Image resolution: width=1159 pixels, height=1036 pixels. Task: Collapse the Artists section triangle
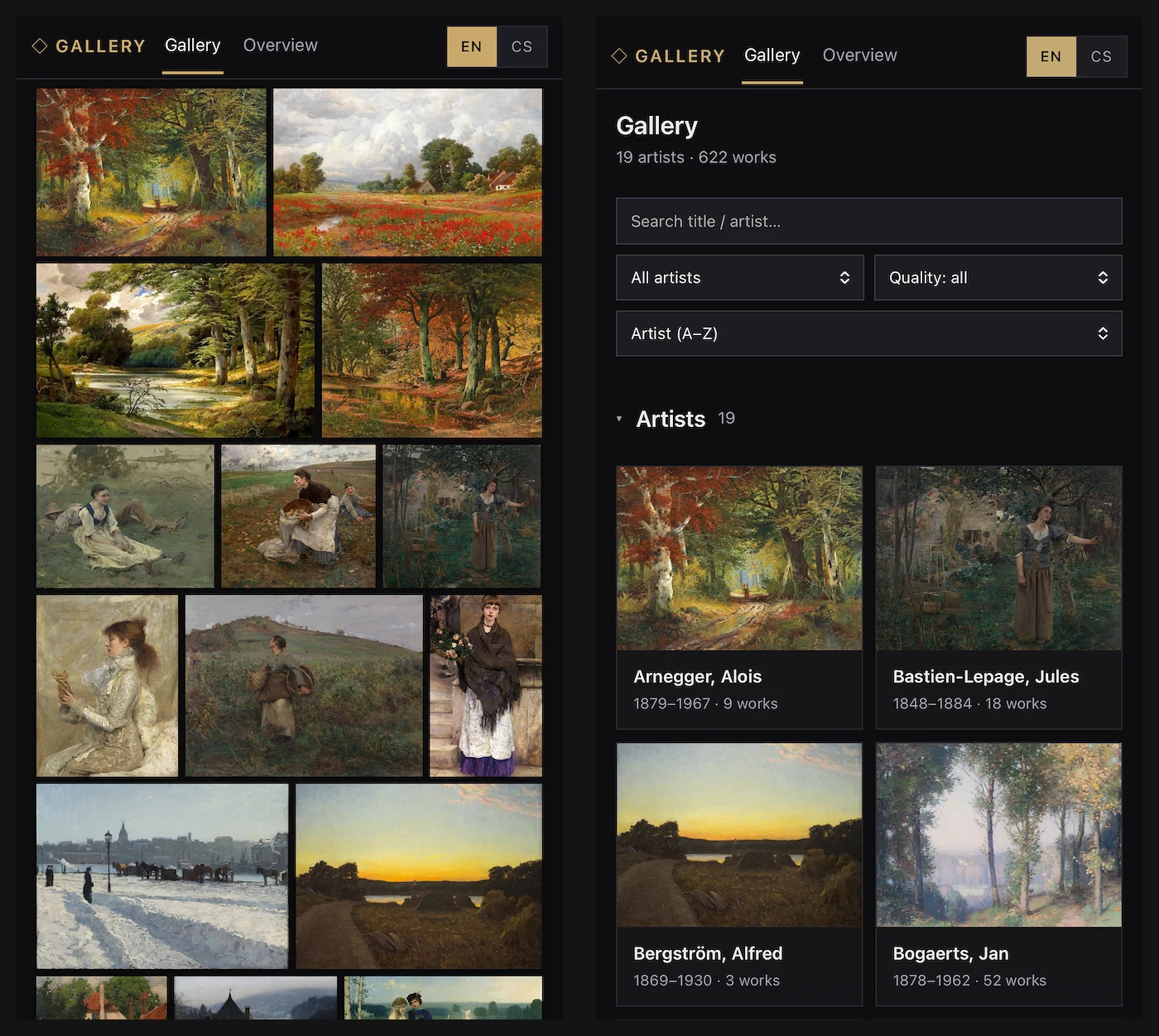tap(619, 419)
